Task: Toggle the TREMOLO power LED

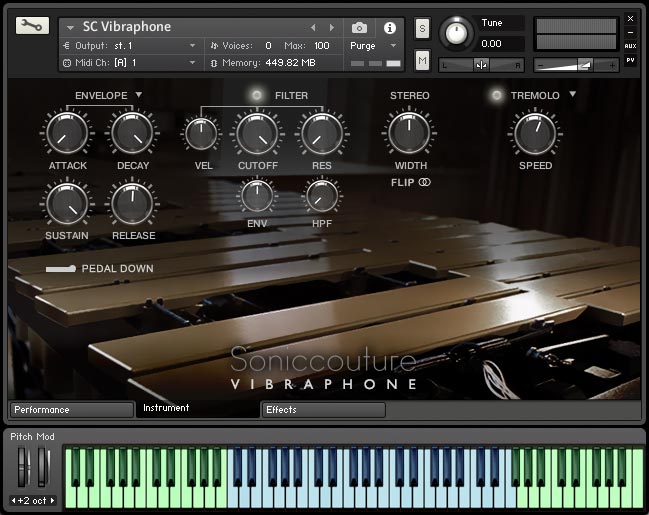Action: [497, 96]
